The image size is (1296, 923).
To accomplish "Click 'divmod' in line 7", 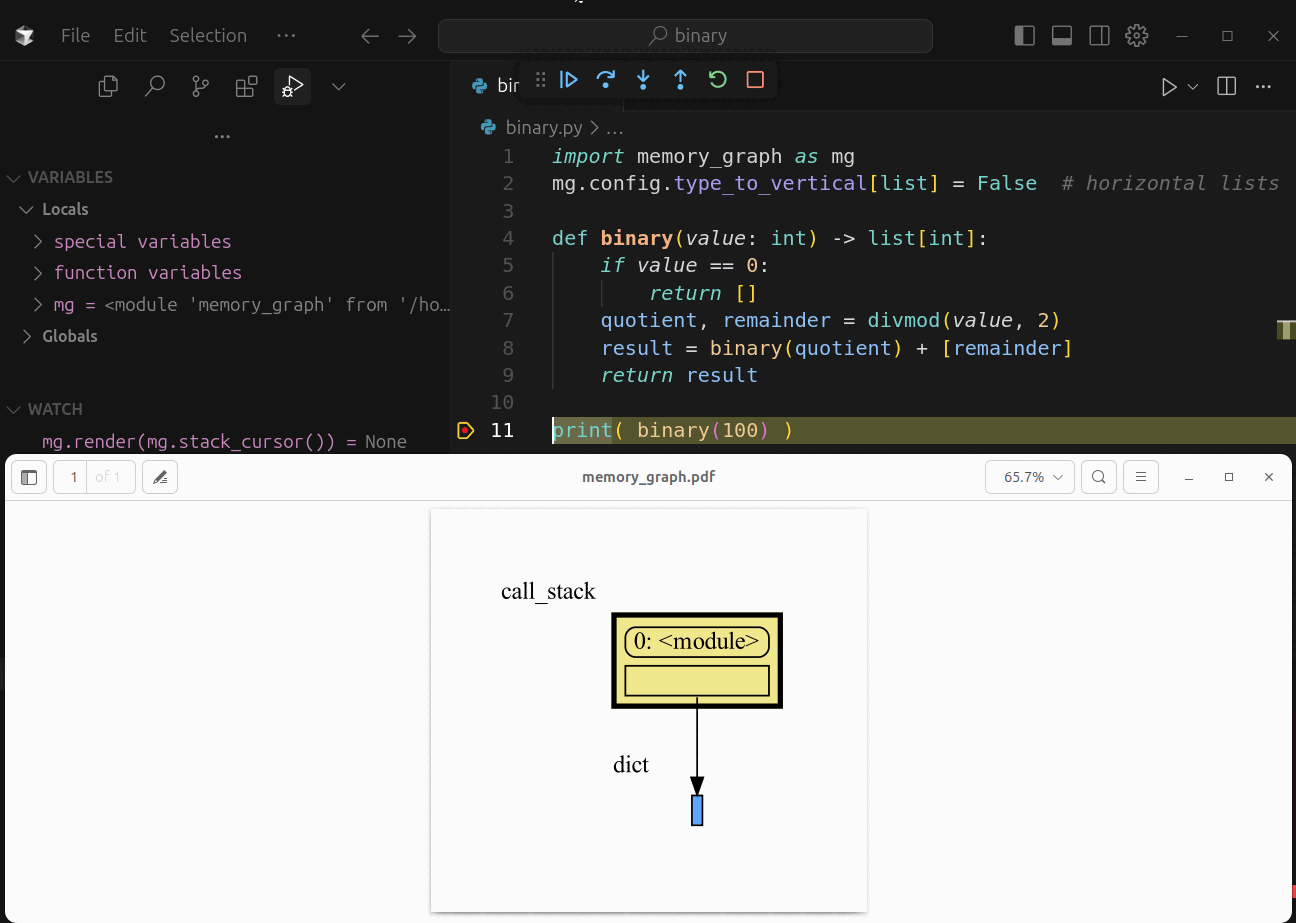I will pos(905,320).
